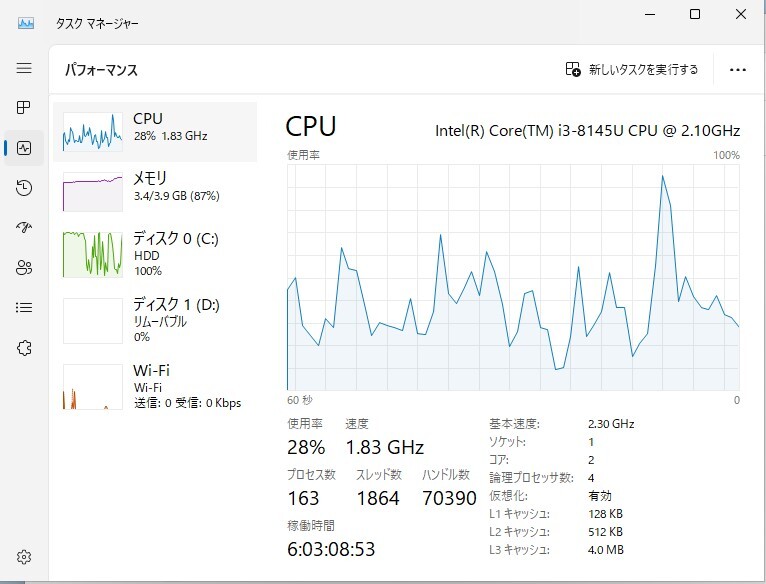Click the パフォーマンス page heading
This screenshot has width=766, height=584.
102,70
